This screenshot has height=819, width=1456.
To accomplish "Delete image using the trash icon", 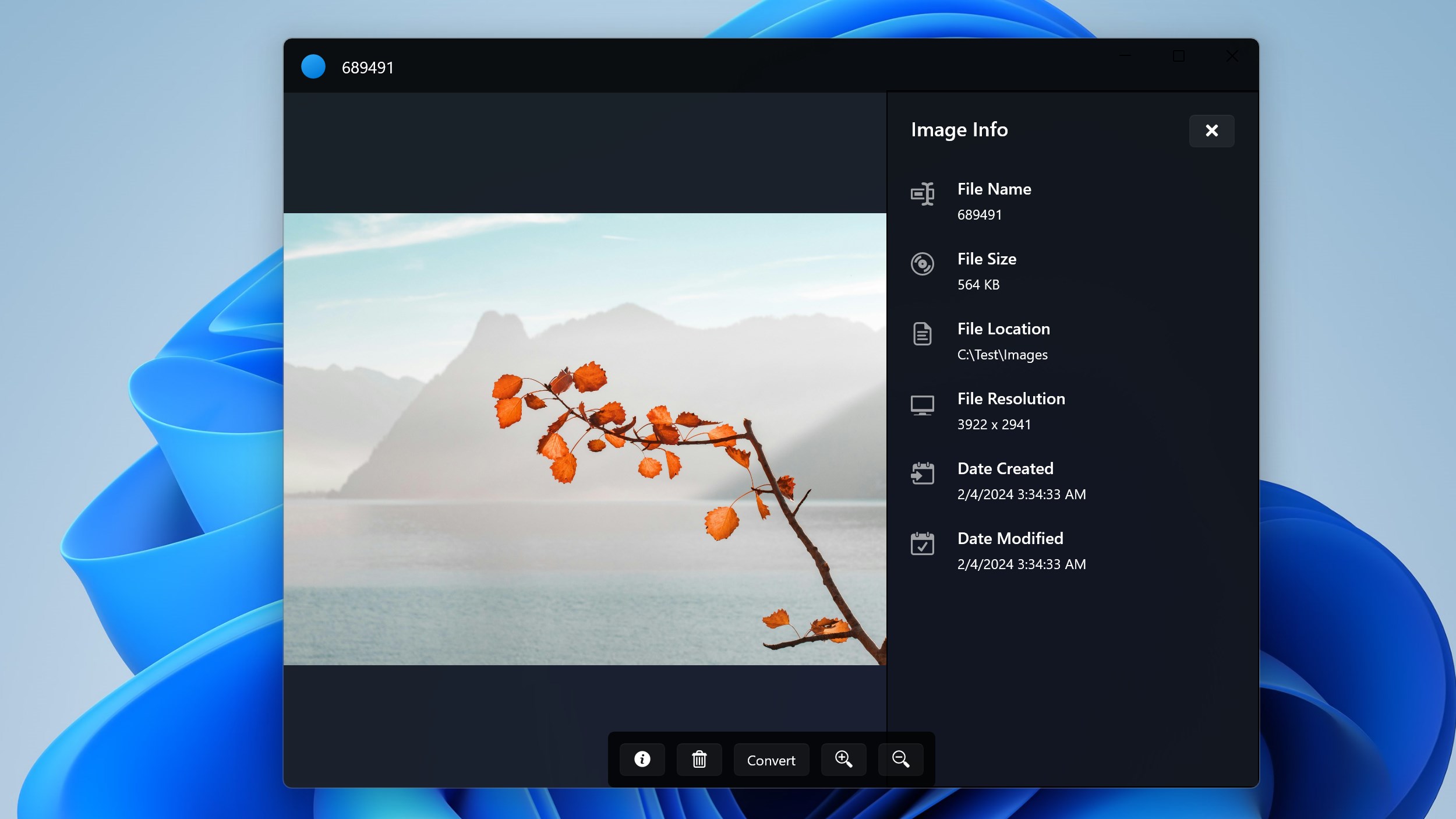I will click(x=699, y=759).
